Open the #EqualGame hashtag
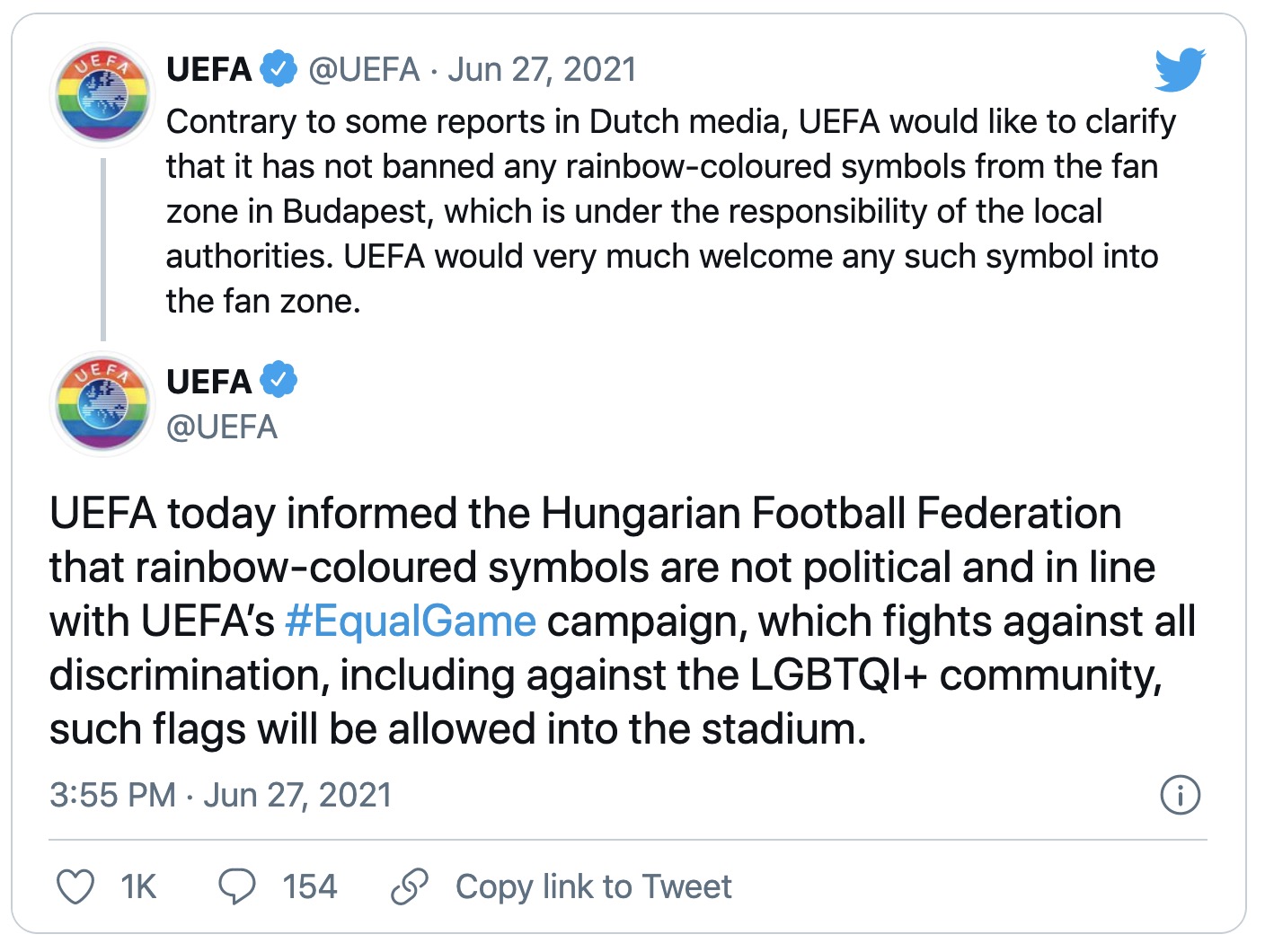 (x=411, y=621)
